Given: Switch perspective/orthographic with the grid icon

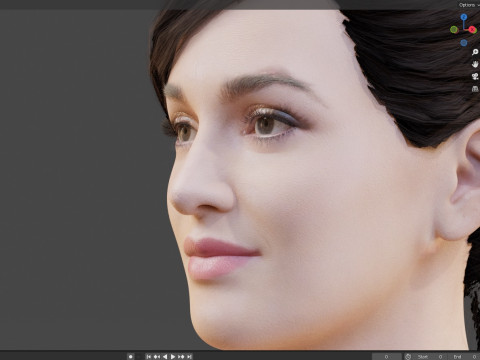Looking at the screenshot, I should 475,89.
